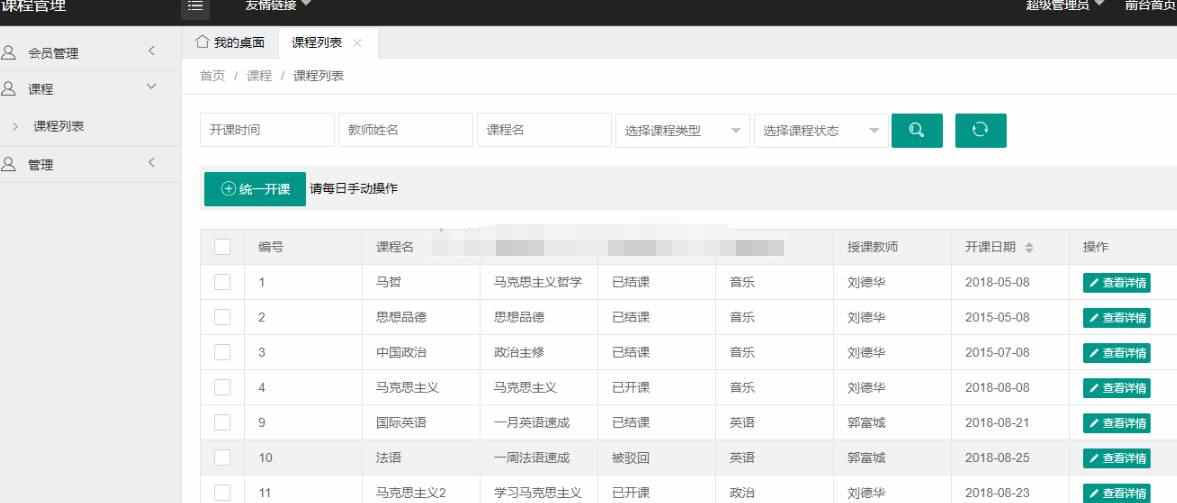The height and width of the screenshot is (503, 1177).
Task: Click the cell 学习马克思主义
Action: click(x=537, y=493)
